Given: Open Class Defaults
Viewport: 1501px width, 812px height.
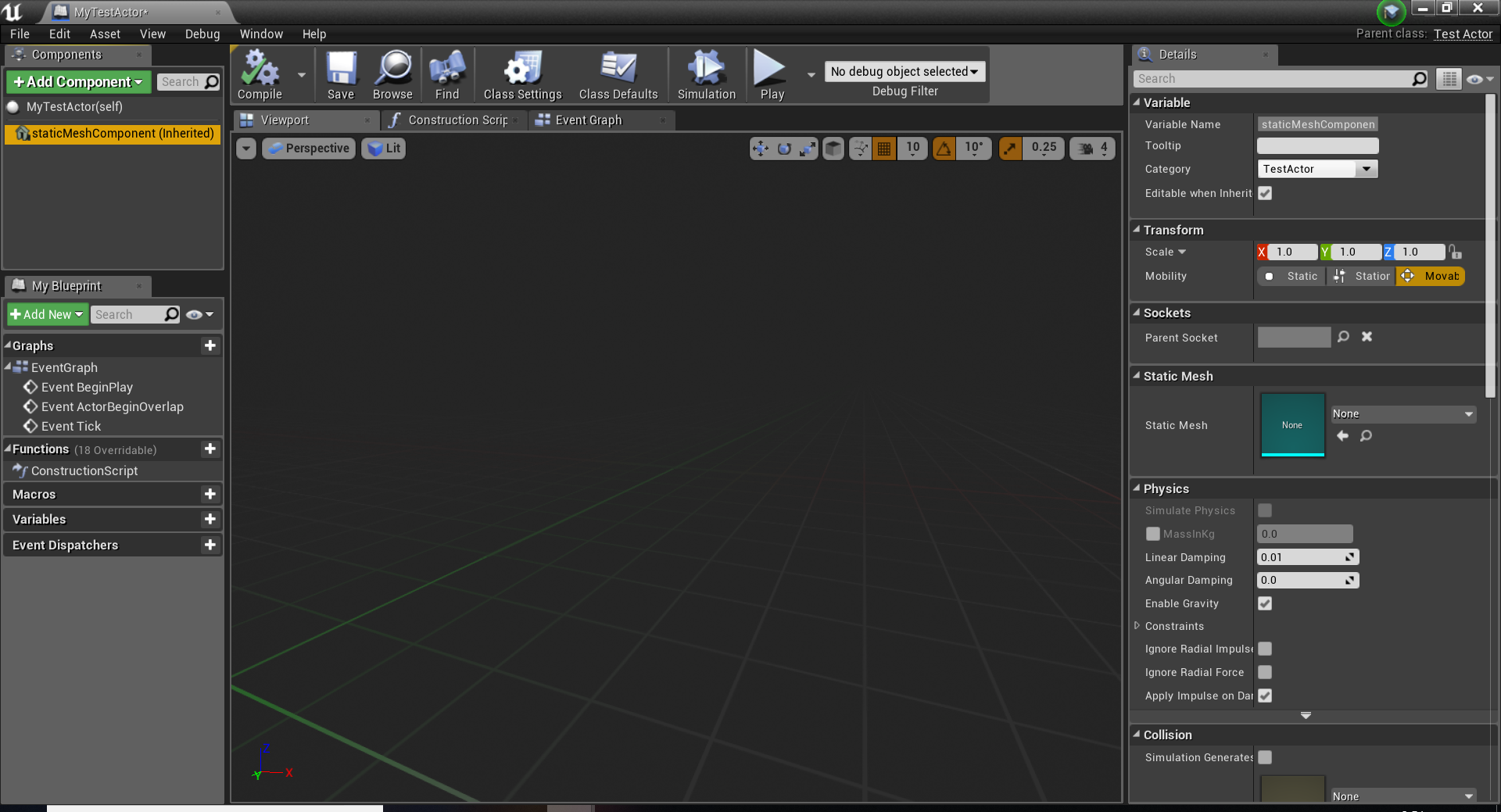Looking at the screenshot, I should (x=618, y=74).
